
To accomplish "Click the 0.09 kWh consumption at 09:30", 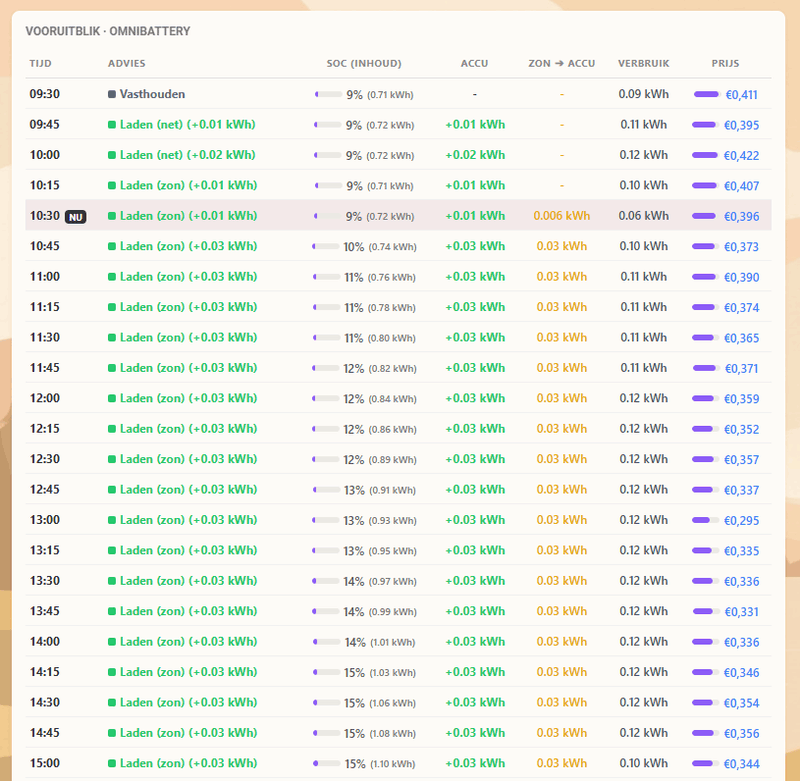I will 643,94.
